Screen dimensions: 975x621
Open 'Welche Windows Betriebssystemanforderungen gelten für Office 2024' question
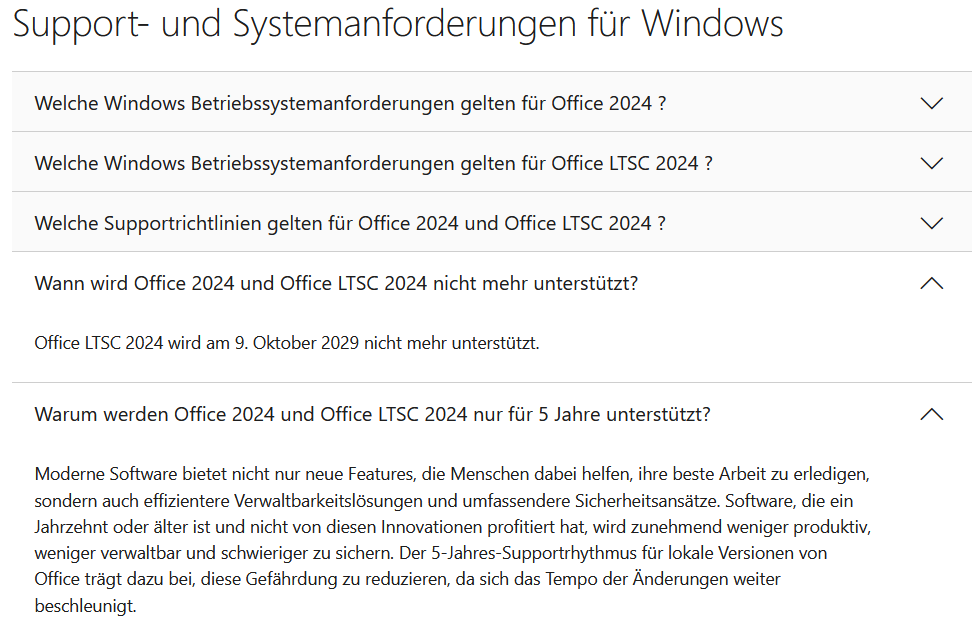pyautogui.click(x=350, y=103)
